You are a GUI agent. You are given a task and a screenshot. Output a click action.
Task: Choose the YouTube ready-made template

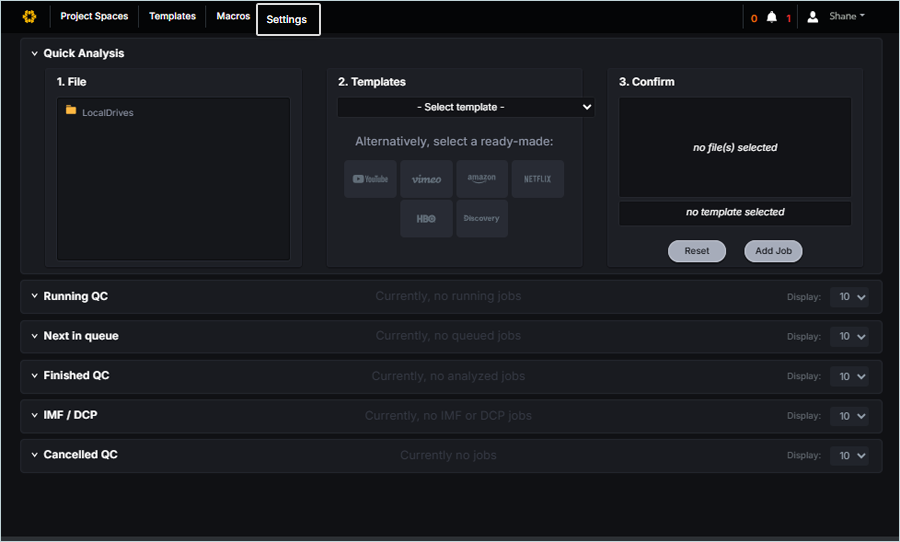(370, 179)
